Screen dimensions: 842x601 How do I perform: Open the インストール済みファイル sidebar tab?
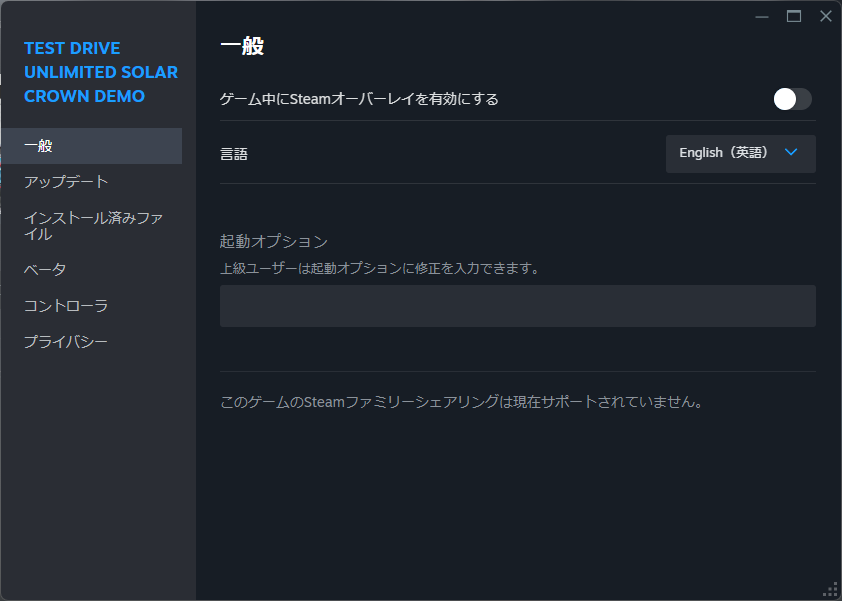click(91, 226)
